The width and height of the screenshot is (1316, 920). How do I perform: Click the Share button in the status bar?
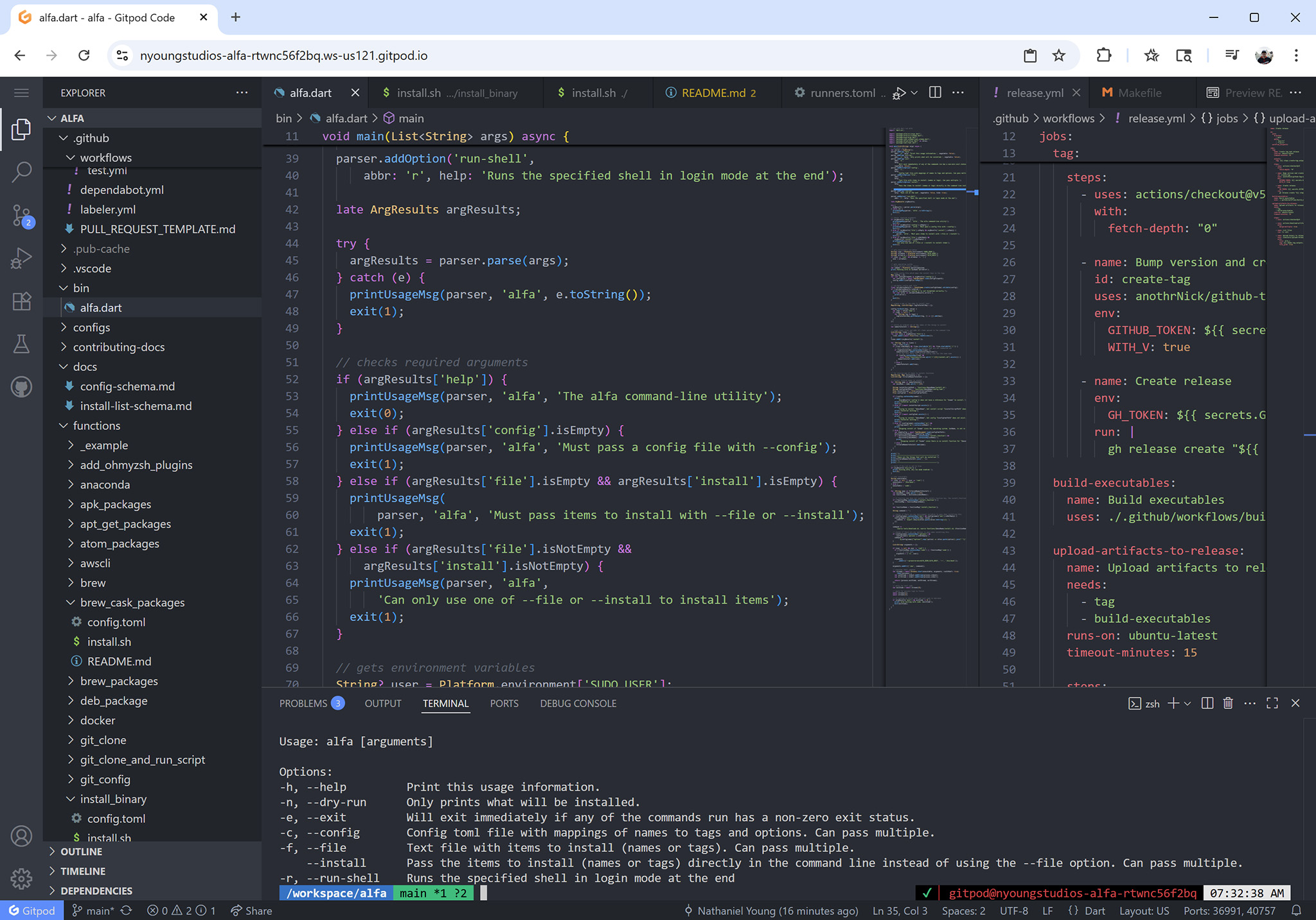[251, 910]
